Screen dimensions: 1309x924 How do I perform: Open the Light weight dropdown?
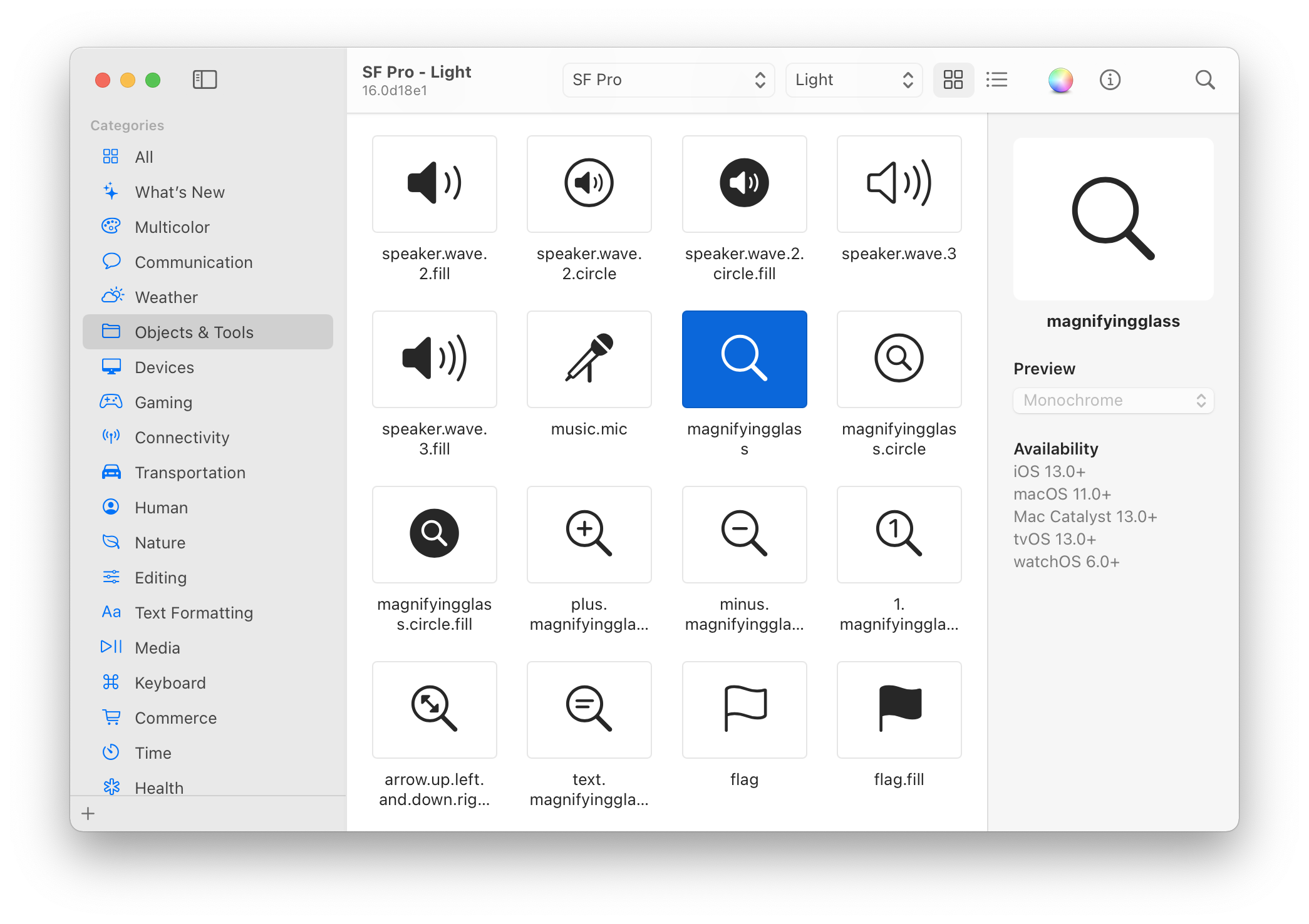[853, 80]
